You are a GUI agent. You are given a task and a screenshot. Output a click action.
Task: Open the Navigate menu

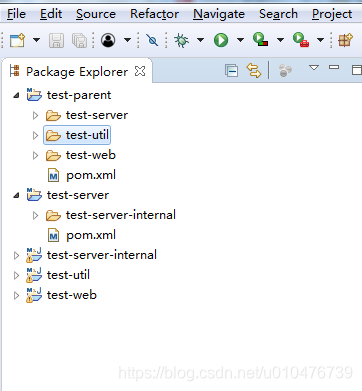[219, 14]
